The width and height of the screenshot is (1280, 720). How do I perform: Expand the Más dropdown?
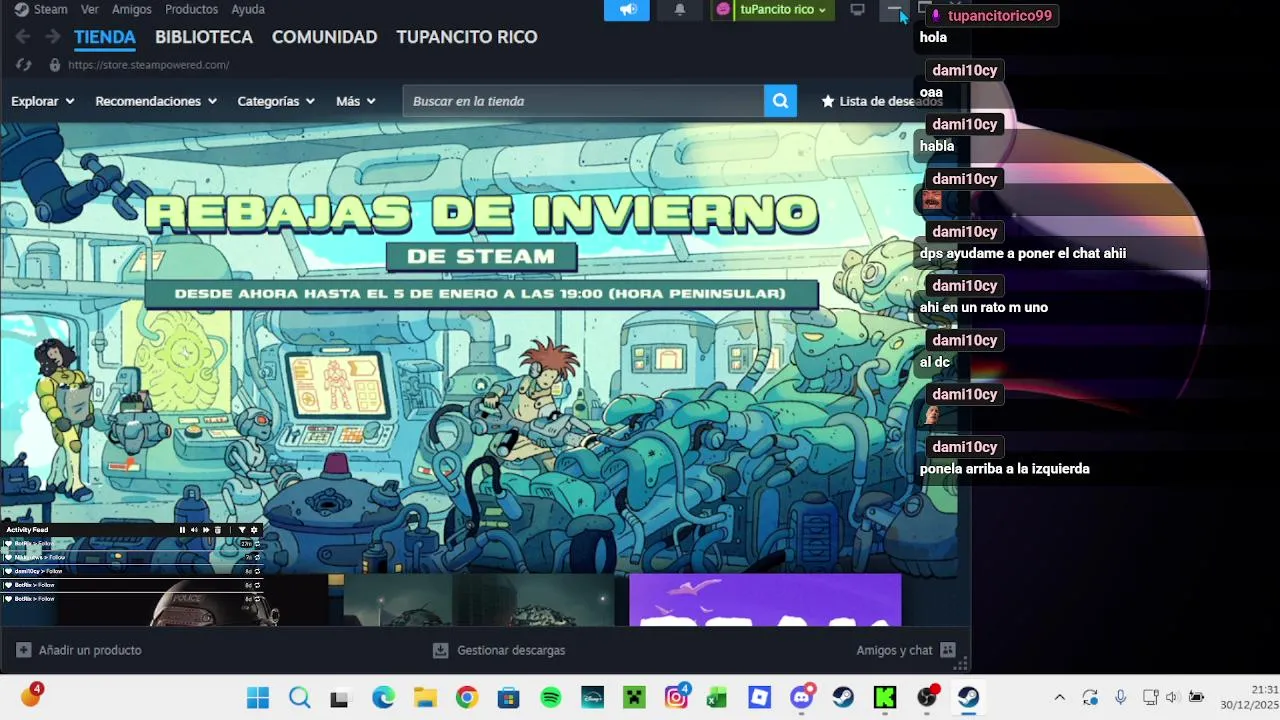click(356, 101)
